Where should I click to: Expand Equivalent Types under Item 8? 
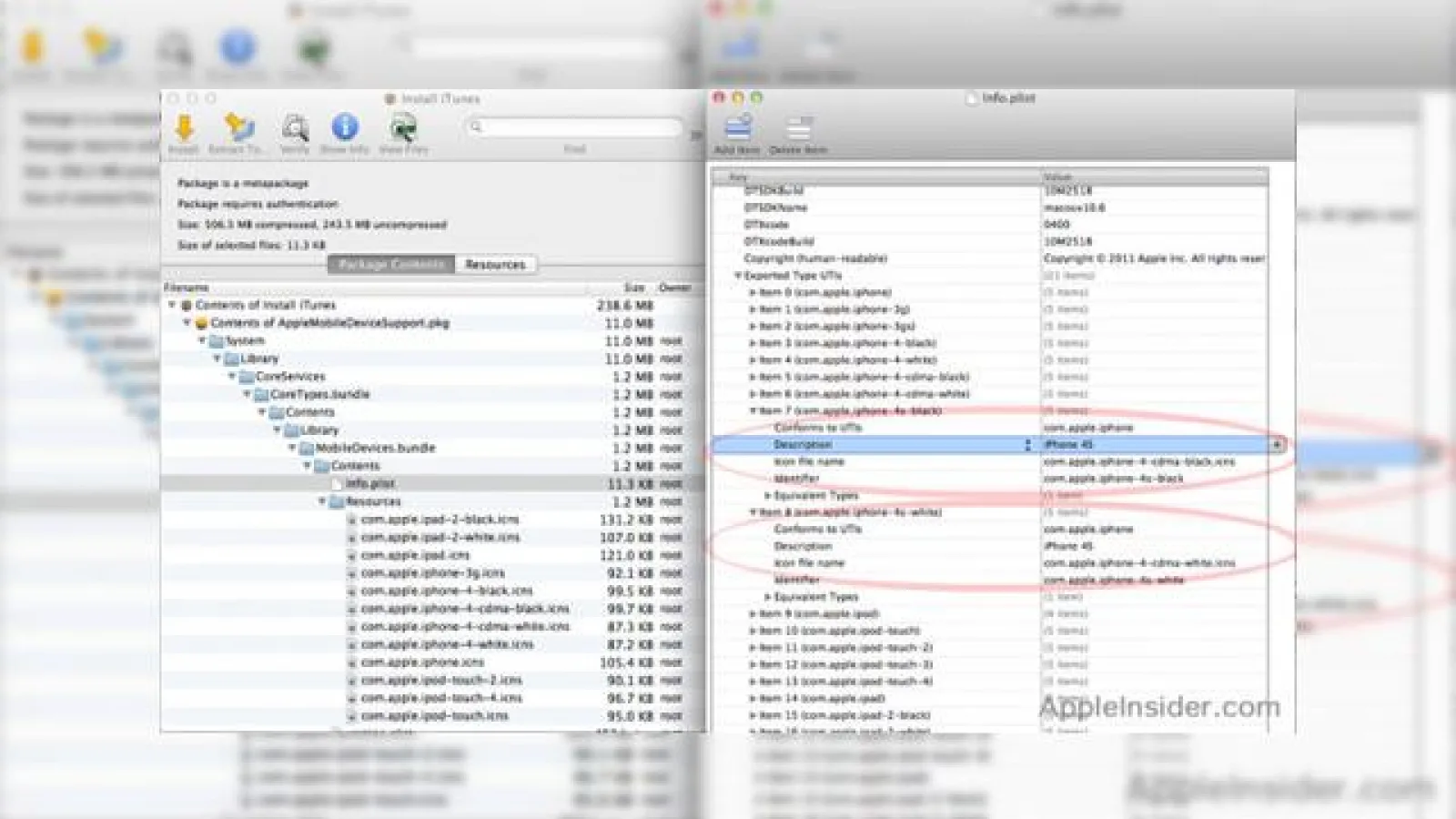(767, 597)
